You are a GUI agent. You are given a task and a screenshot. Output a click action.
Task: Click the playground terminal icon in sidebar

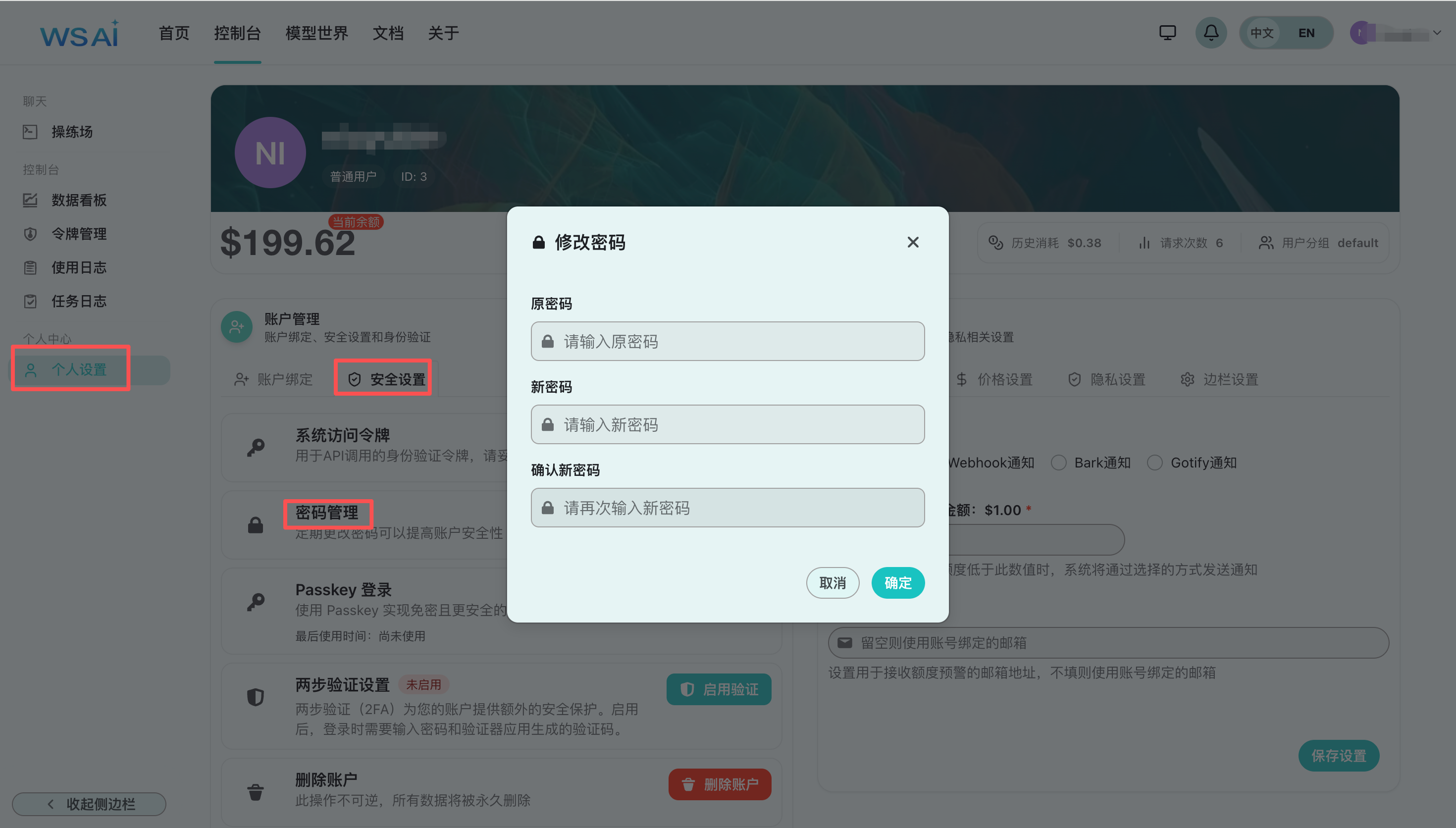[x=30, y=132]
